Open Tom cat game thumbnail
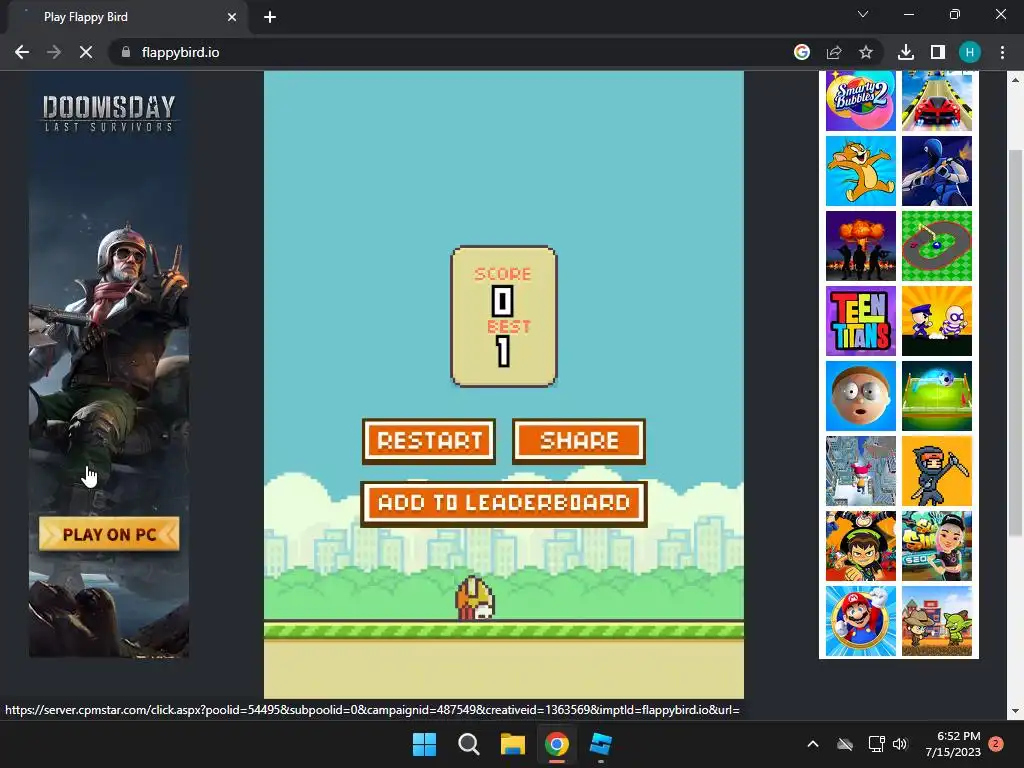Viewport: 1024px width, 768px height. click(861, 171)
